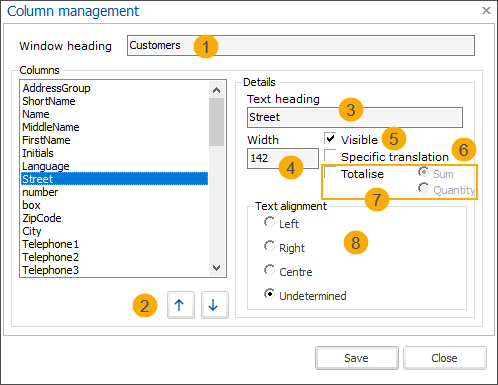The width and height of the screenshot is (498, 385).
Task: Select Telephone3 in columns list
Action: coord(115,270)
